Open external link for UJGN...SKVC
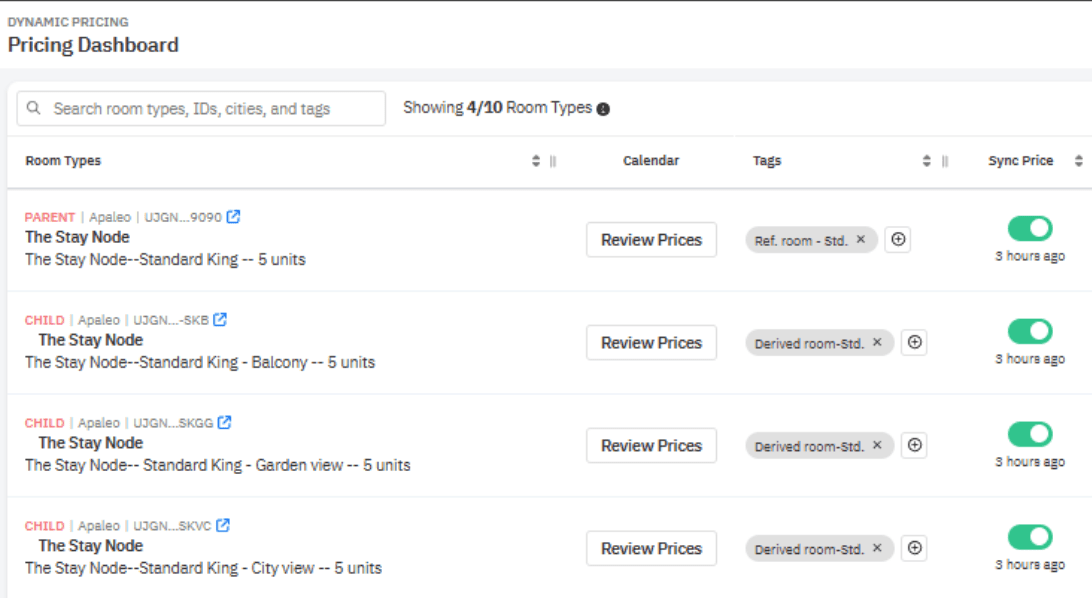Image resolution: width=1092 pixels, height=598 pixels. 222,524
